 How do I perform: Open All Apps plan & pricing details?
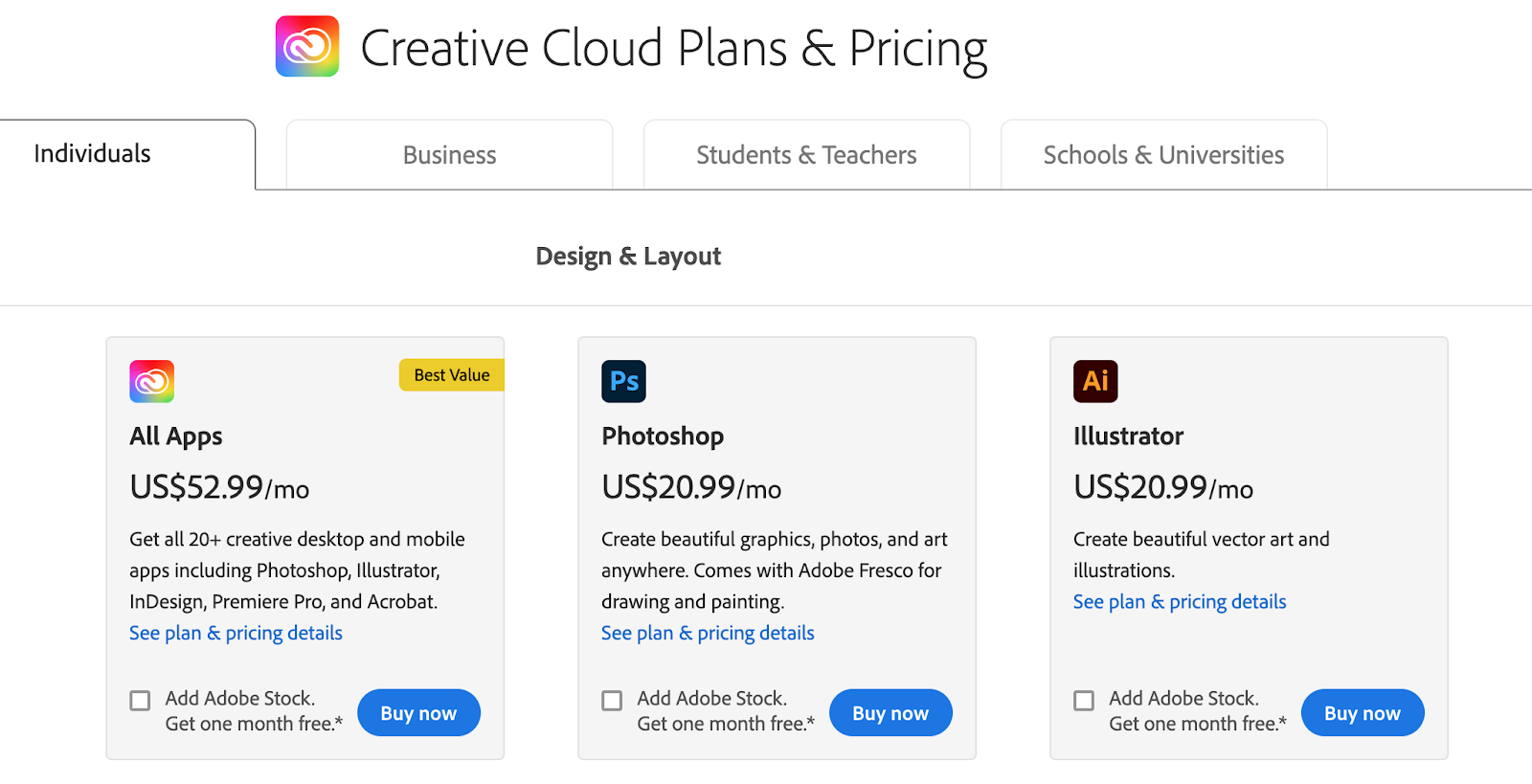[x=236, y=633]
